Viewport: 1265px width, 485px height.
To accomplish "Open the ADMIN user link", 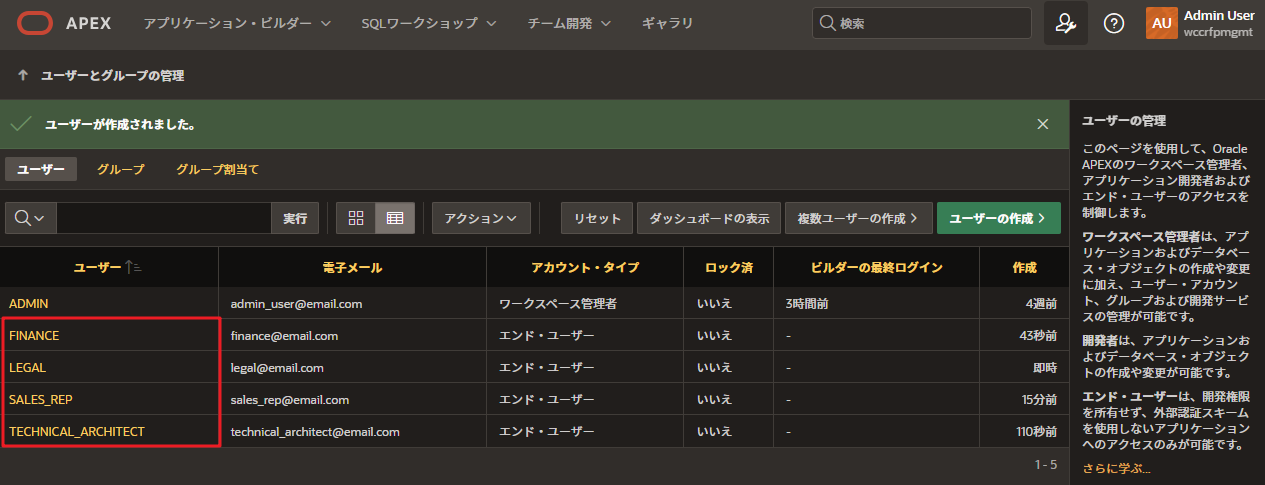I will point(28,303).
